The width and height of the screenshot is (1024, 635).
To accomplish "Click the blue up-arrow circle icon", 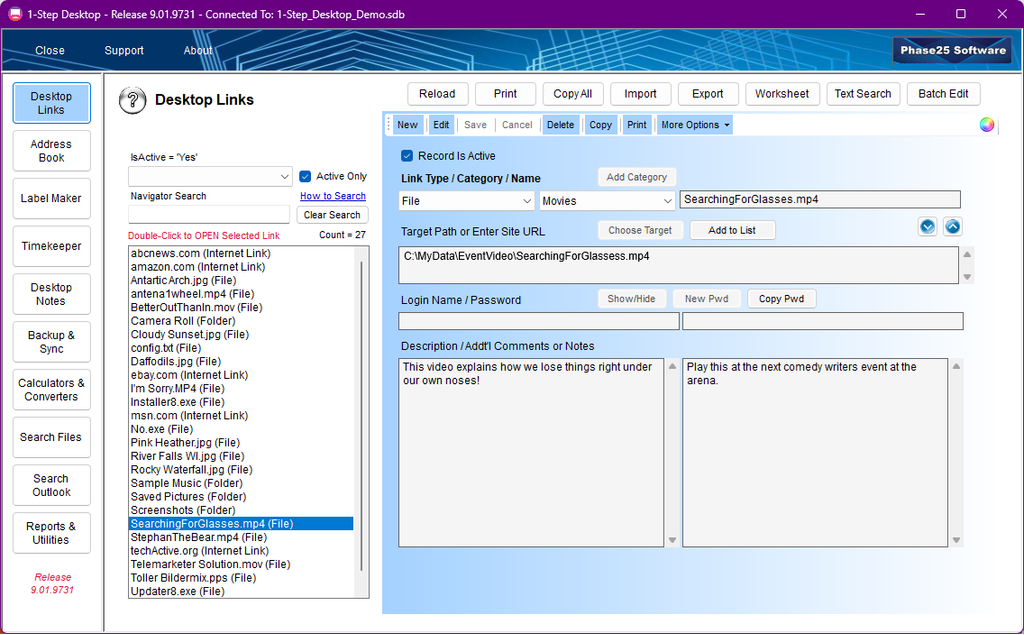I will pyautogui.click(x=953, y=227).
